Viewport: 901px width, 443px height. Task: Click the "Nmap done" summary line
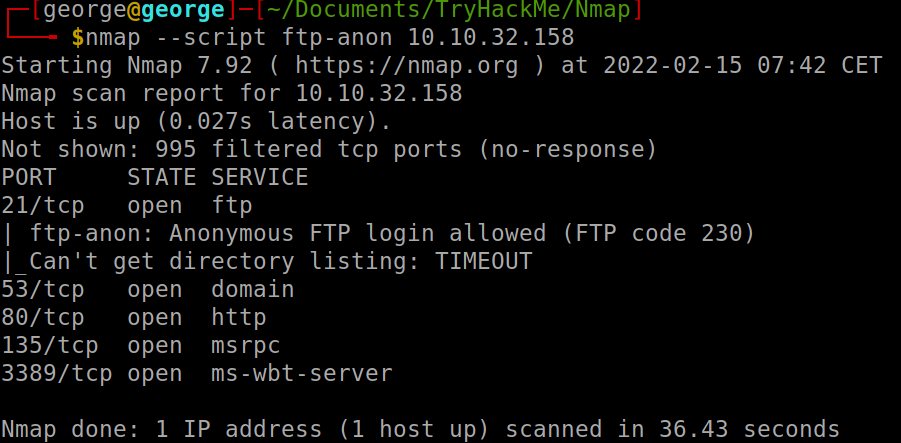[420, 430]
